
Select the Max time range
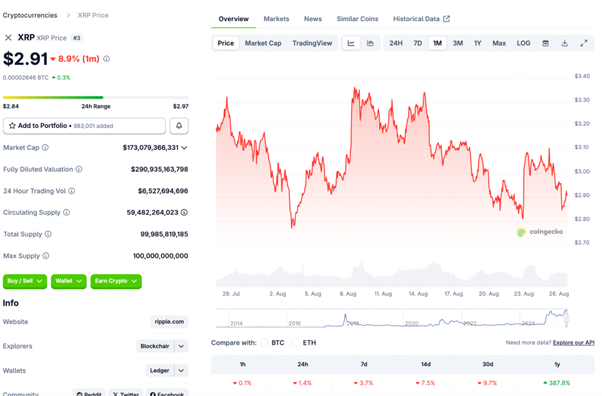click(499, 43)
